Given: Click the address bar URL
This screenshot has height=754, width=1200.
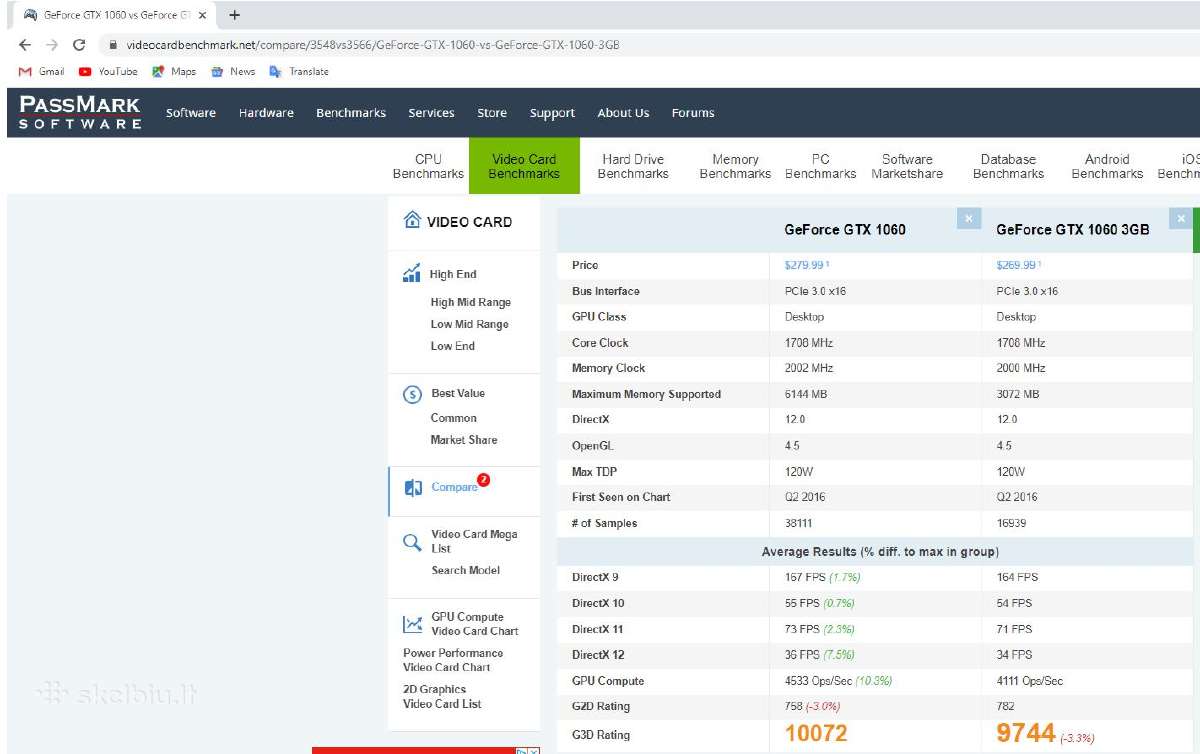Looking at the screenshot, I should 373,45.
